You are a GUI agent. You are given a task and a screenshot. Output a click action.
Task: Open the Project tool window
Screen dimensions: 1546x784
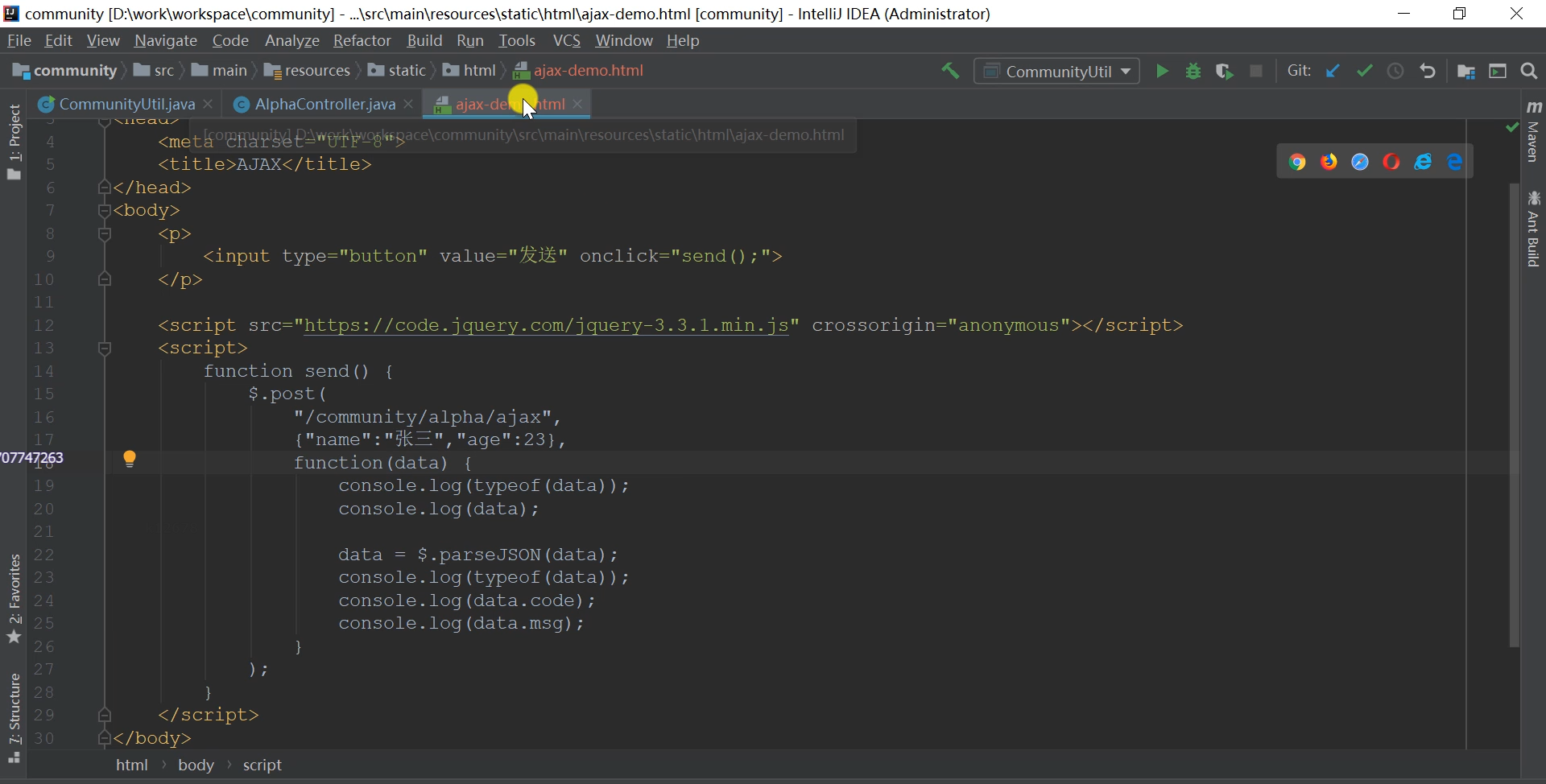14,142
